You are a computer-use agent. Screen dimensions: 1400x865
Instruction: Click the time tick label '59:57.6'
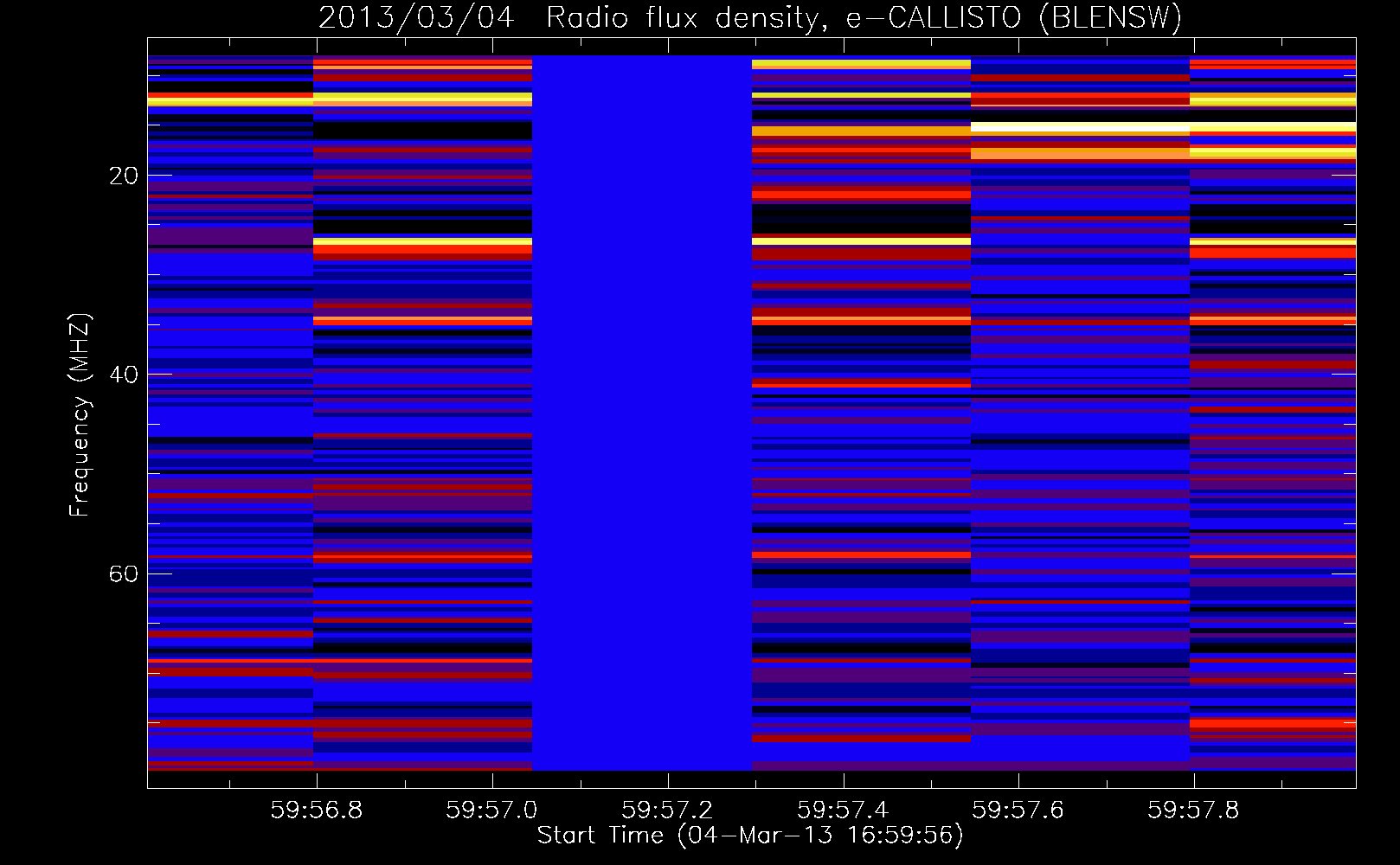pyautogui.click(x=1018, y=811)
